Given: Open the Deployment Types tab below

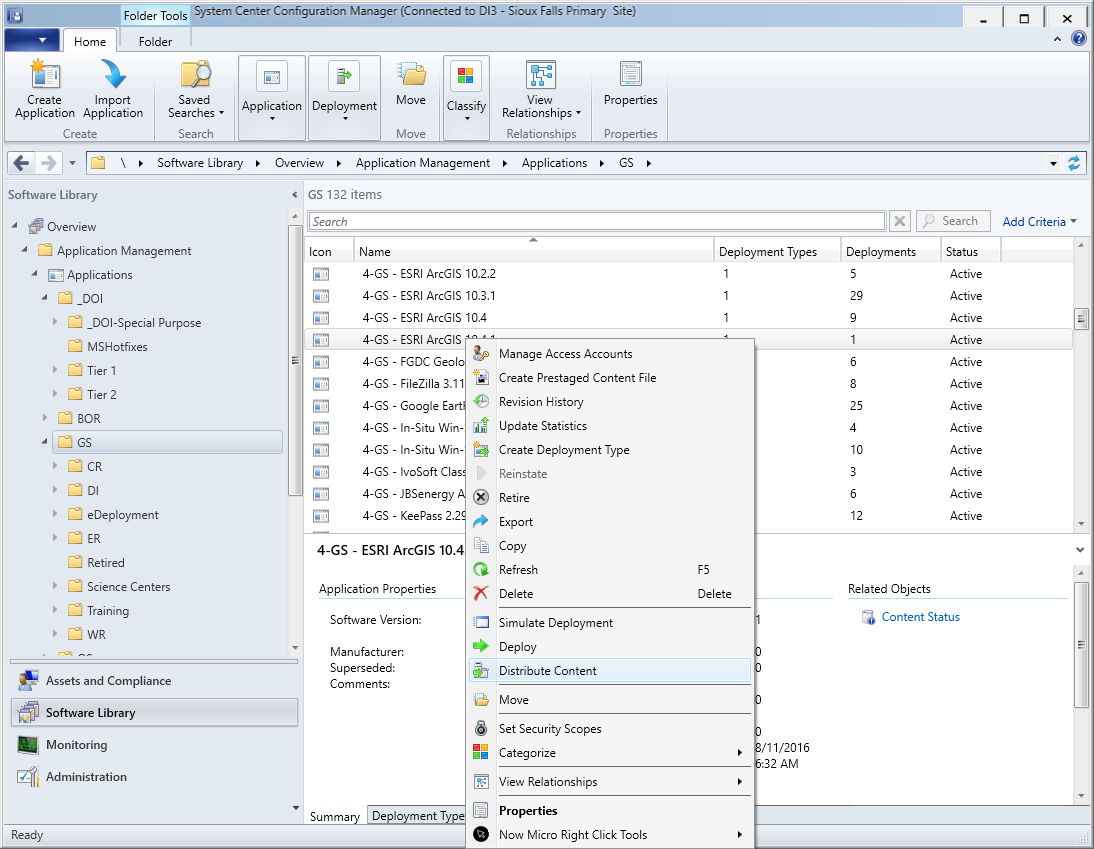Looking at the screenshot, I should point(417,816).
